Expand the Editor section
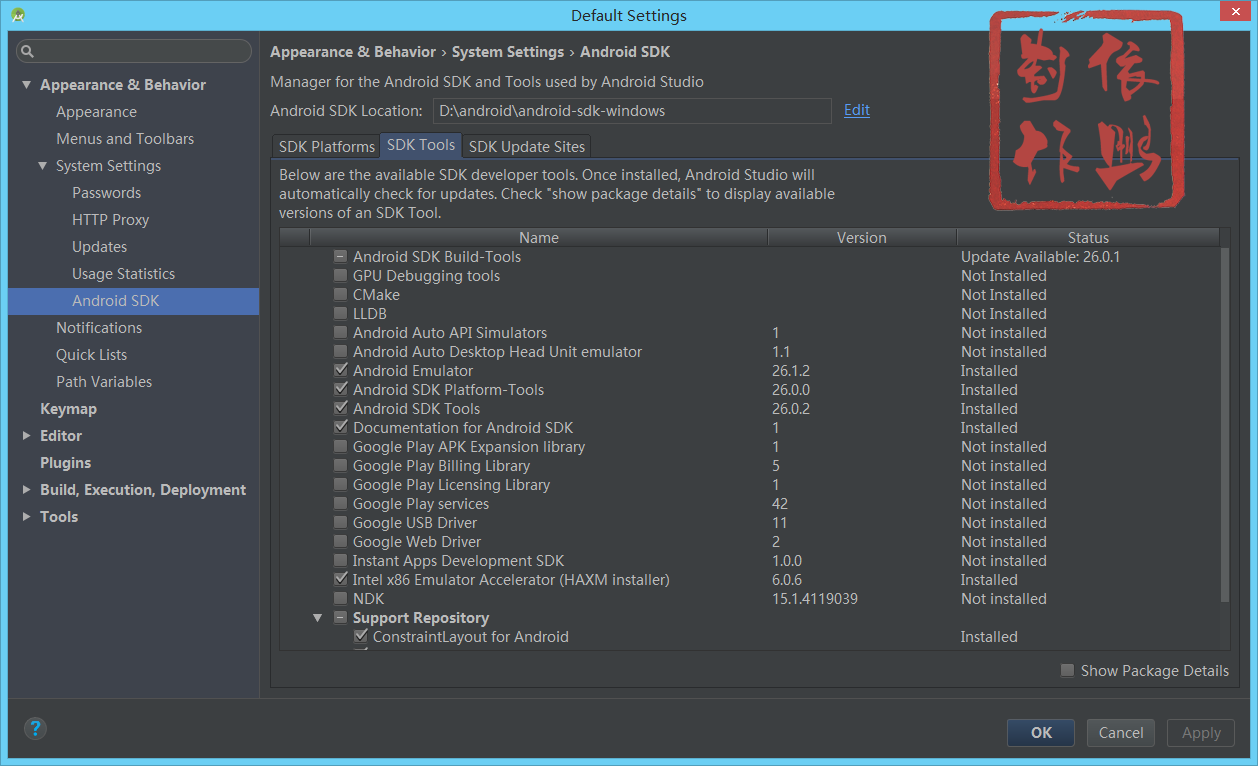1258x766 pixels. pos(26,436)
